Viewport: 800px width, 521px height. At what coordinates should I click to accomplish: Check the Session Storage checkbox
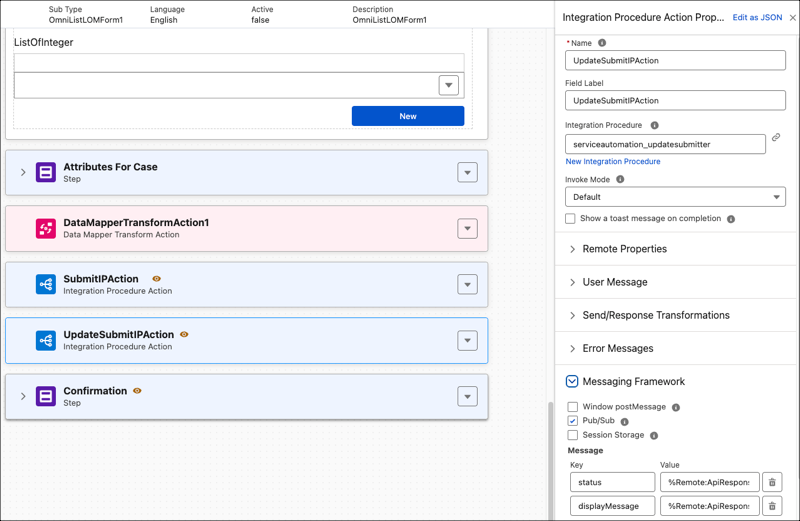coord(572,435)
